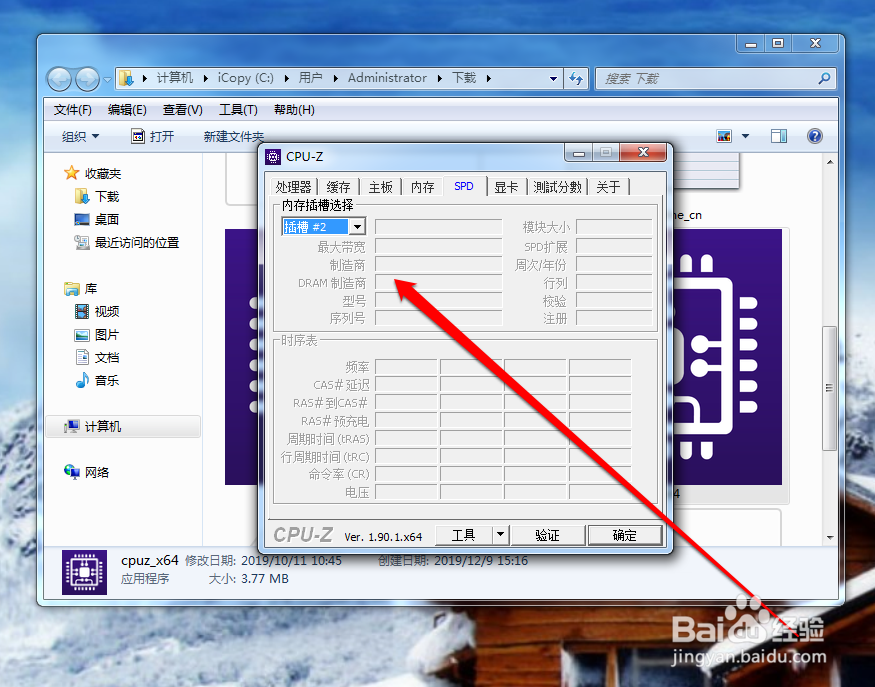Screen dimensions: 875x687
Task: Open the 工具(T) menu in Explorer
Action: (x=238, y=110)
